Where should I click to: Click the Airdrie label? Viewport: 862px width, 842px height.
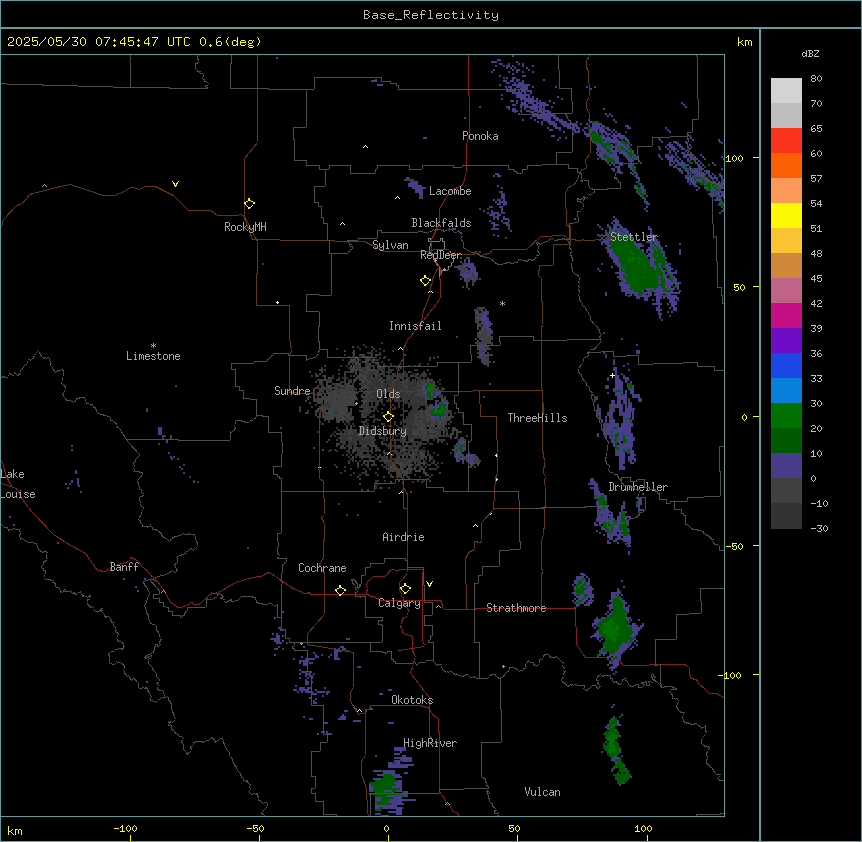coord(404,537)
